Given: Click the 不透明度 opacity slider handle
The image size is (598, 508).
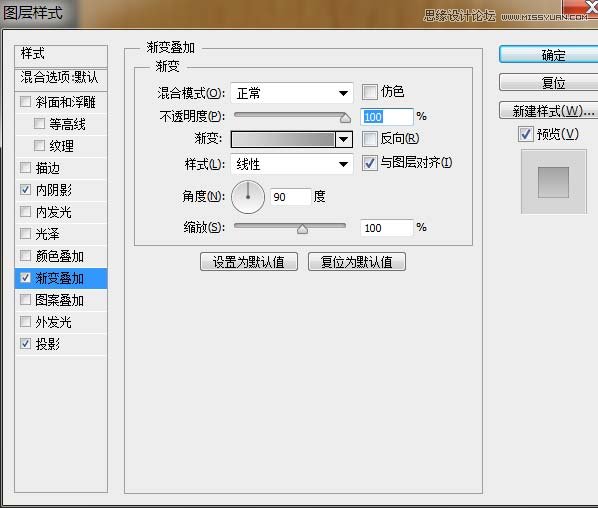Looking at the screenshot, I should (x=345, y=118).
